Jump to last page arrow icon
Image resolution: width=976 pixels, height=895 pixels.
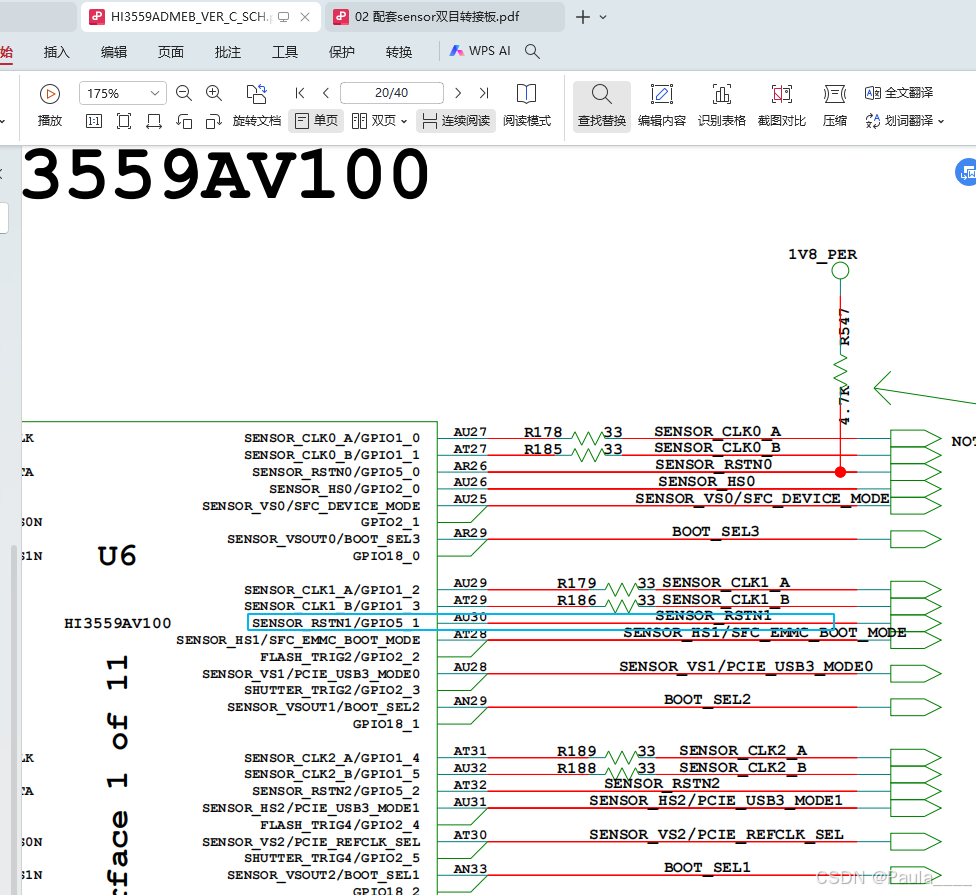pyautogui.click(x=484, y=93)
